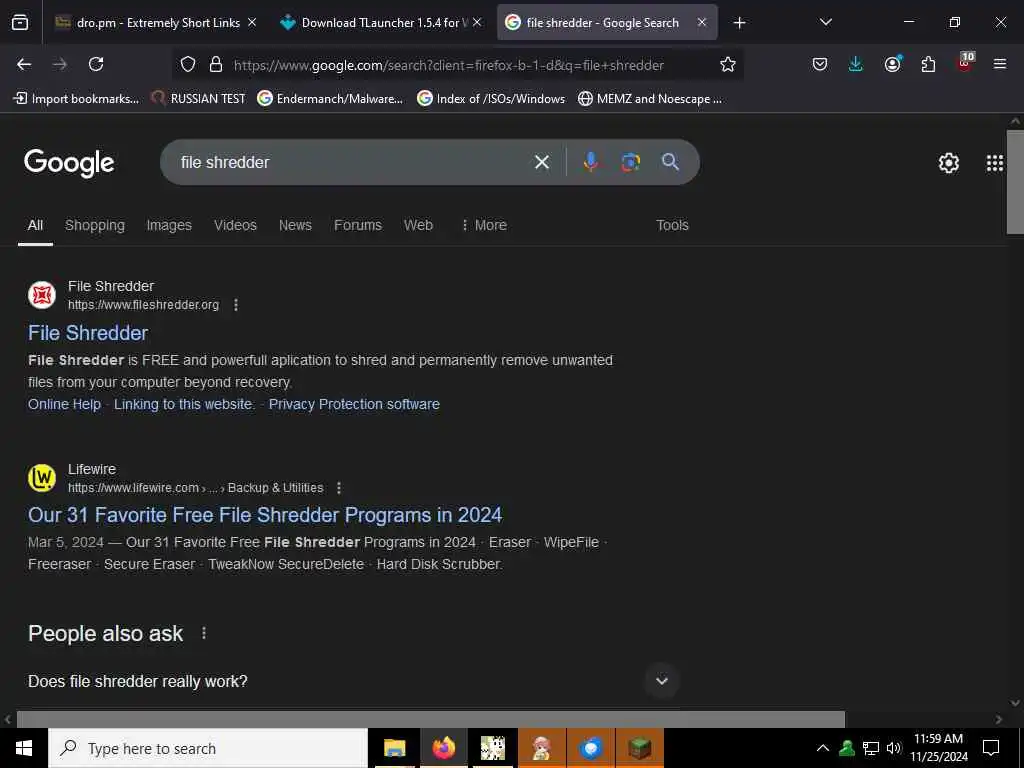Go to Google home via logo
The image size is (1024, 768).
tap(69, 163)
